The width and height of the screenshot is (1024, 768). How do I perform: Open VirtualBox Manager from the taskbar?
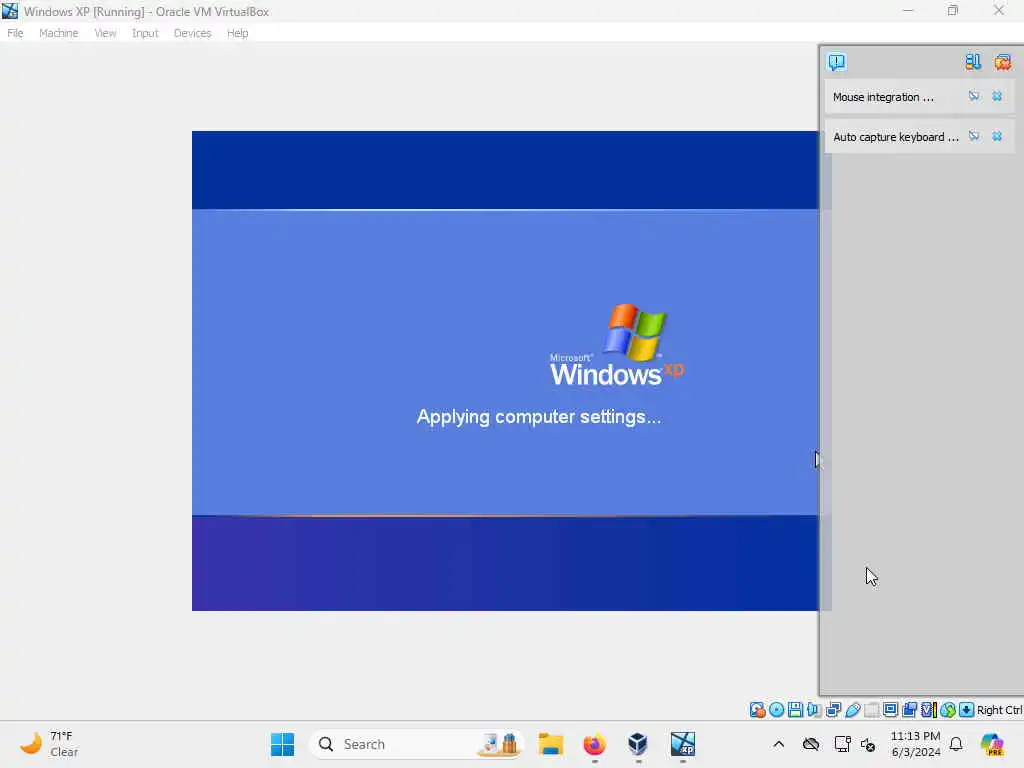pyautogui.click(x=638, y=744)
